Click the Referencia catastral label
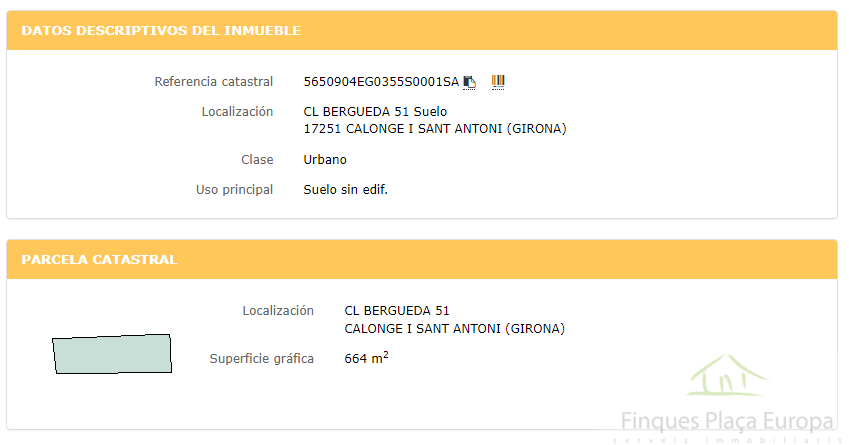Viewport: 849px width, 445px height. pos(213,82)
